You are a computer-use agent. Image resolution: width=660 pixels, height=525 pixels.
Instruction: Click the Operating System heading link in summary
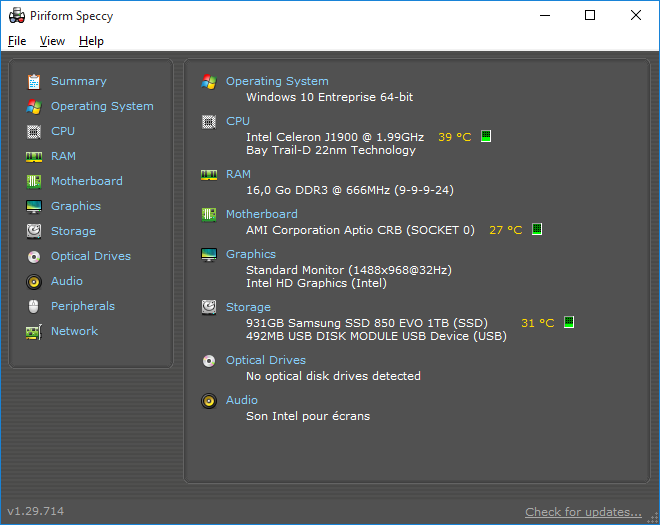(277, 81)
